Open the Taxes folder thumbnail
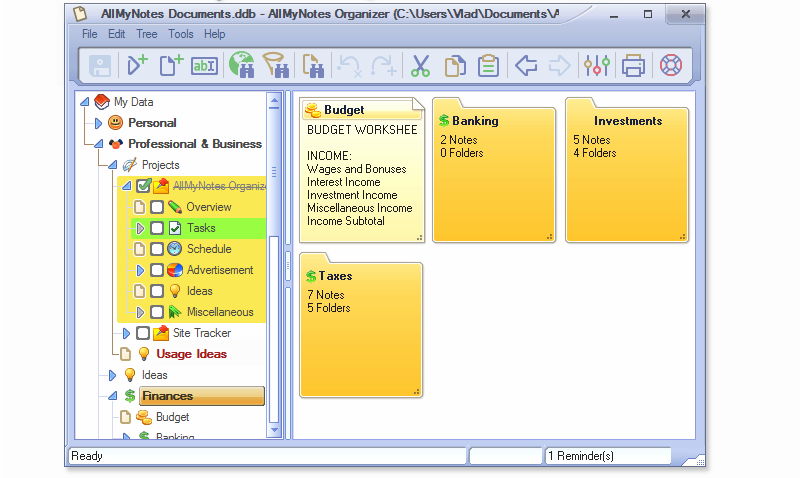800x478 pixels. click(361, 325)
